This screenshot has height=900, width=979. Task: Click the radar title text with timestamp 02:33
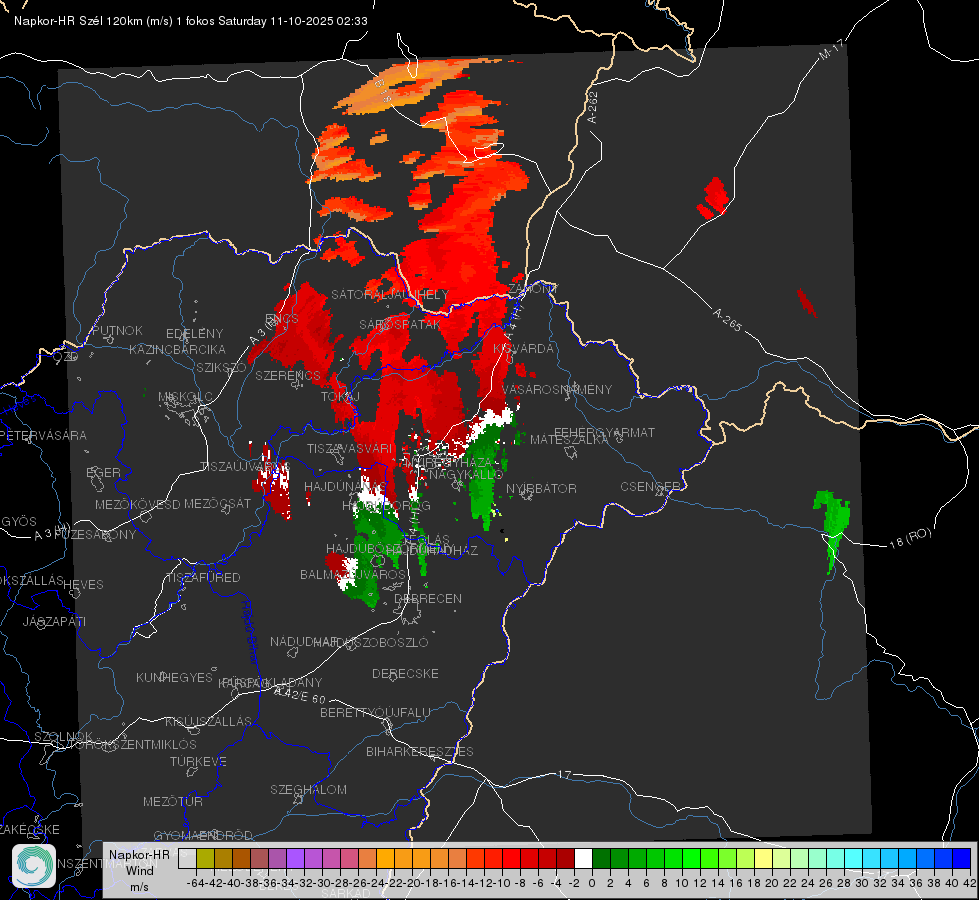coord(190,21)
